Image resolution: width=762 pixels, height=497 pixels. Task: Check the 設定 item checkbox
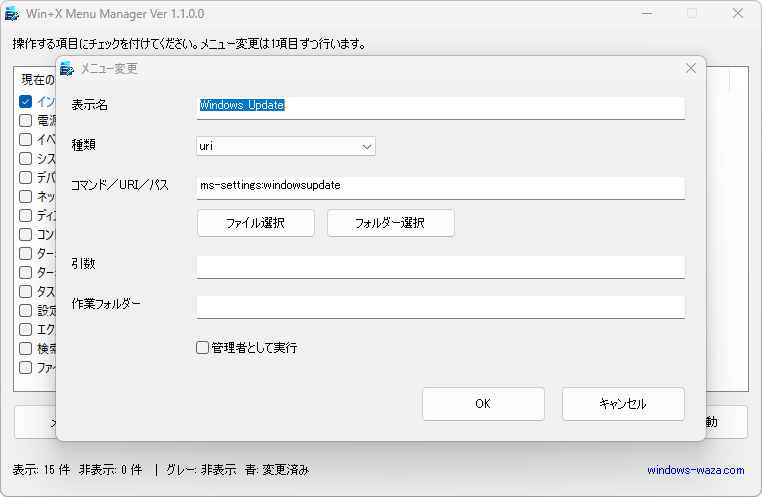pos(25,310)
